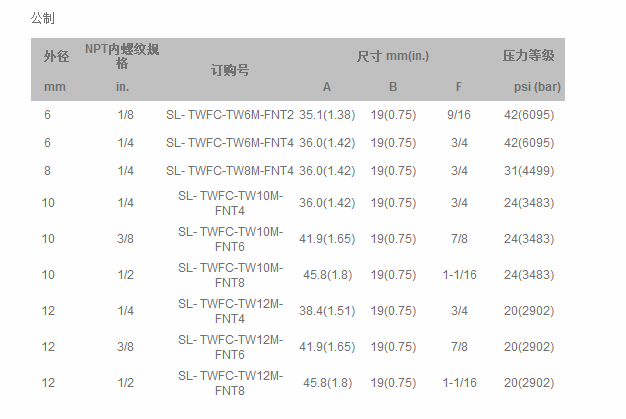Click the 9/16 F value
This screenshot has height=419, width=626.
click(459, 115)
